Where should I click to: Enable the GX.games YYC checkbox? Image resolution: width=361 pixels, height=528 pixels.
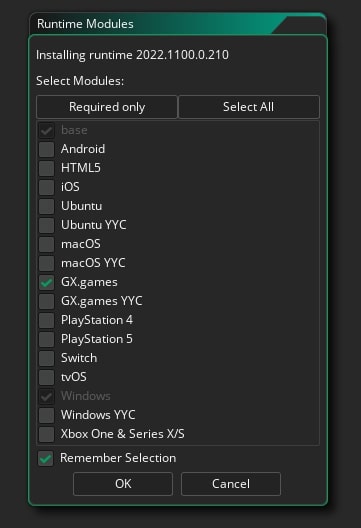pos(46,301)
